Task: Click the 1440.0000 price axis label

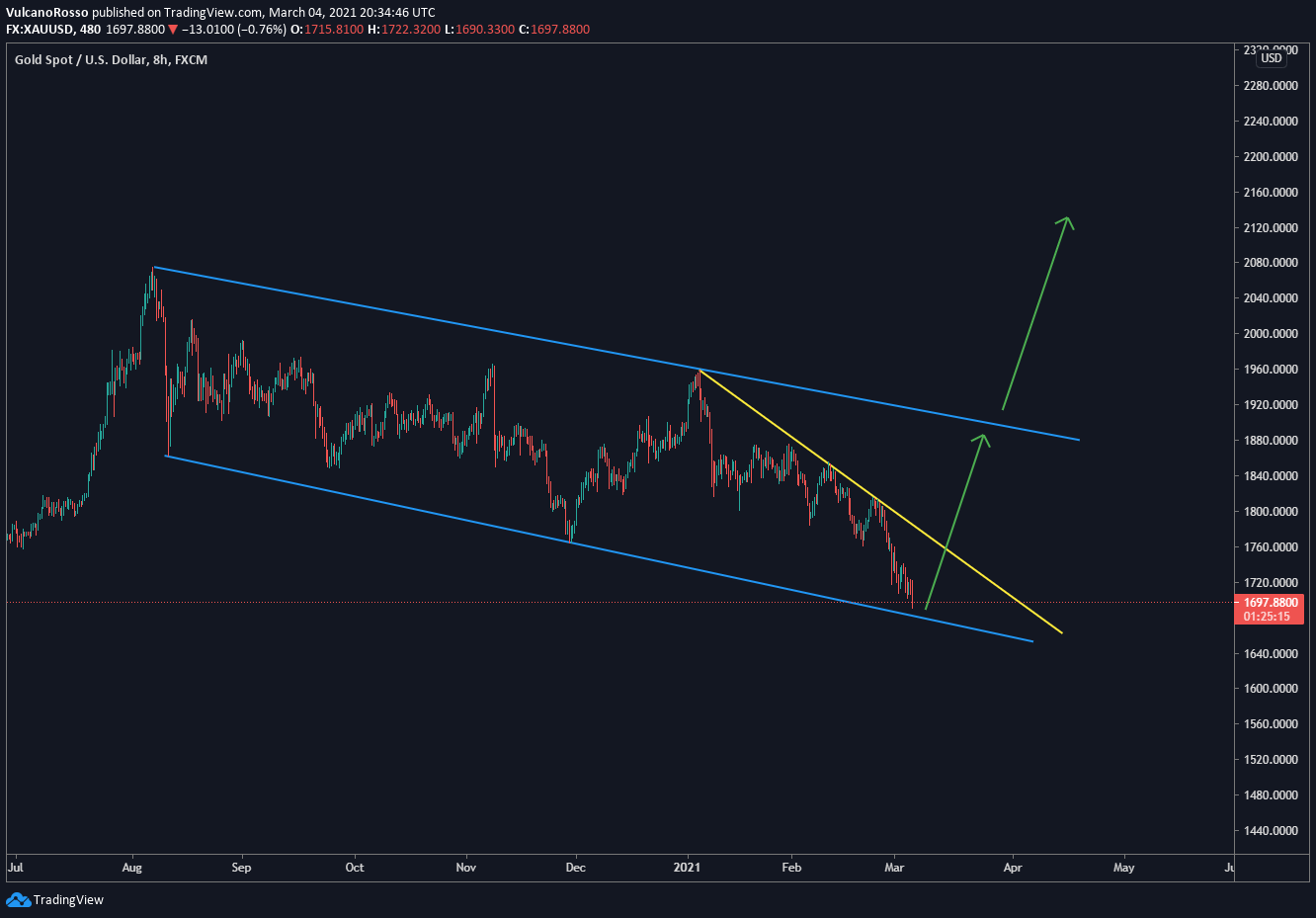Action: [x=1271, y=831]
